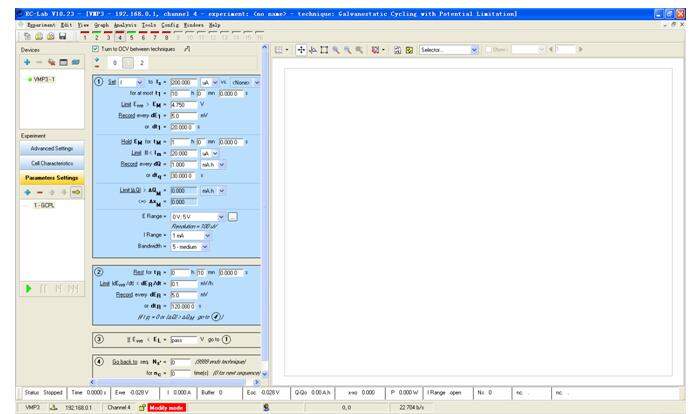Click the yellow arrow icon under Parameters Settings

tap(76, 192)
